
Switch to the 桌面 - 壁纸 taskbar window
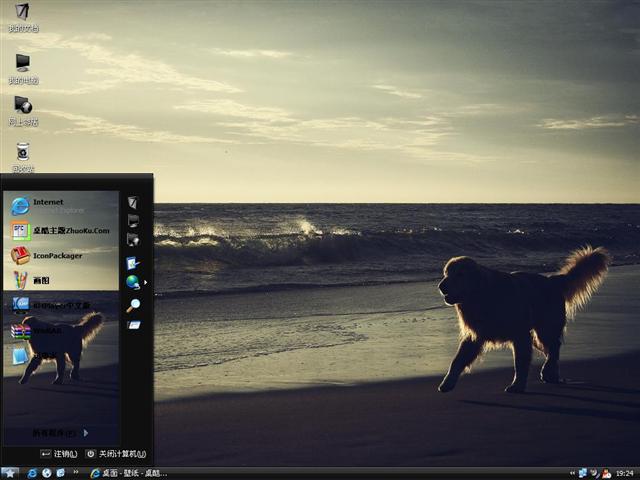(x=128, y=473)
